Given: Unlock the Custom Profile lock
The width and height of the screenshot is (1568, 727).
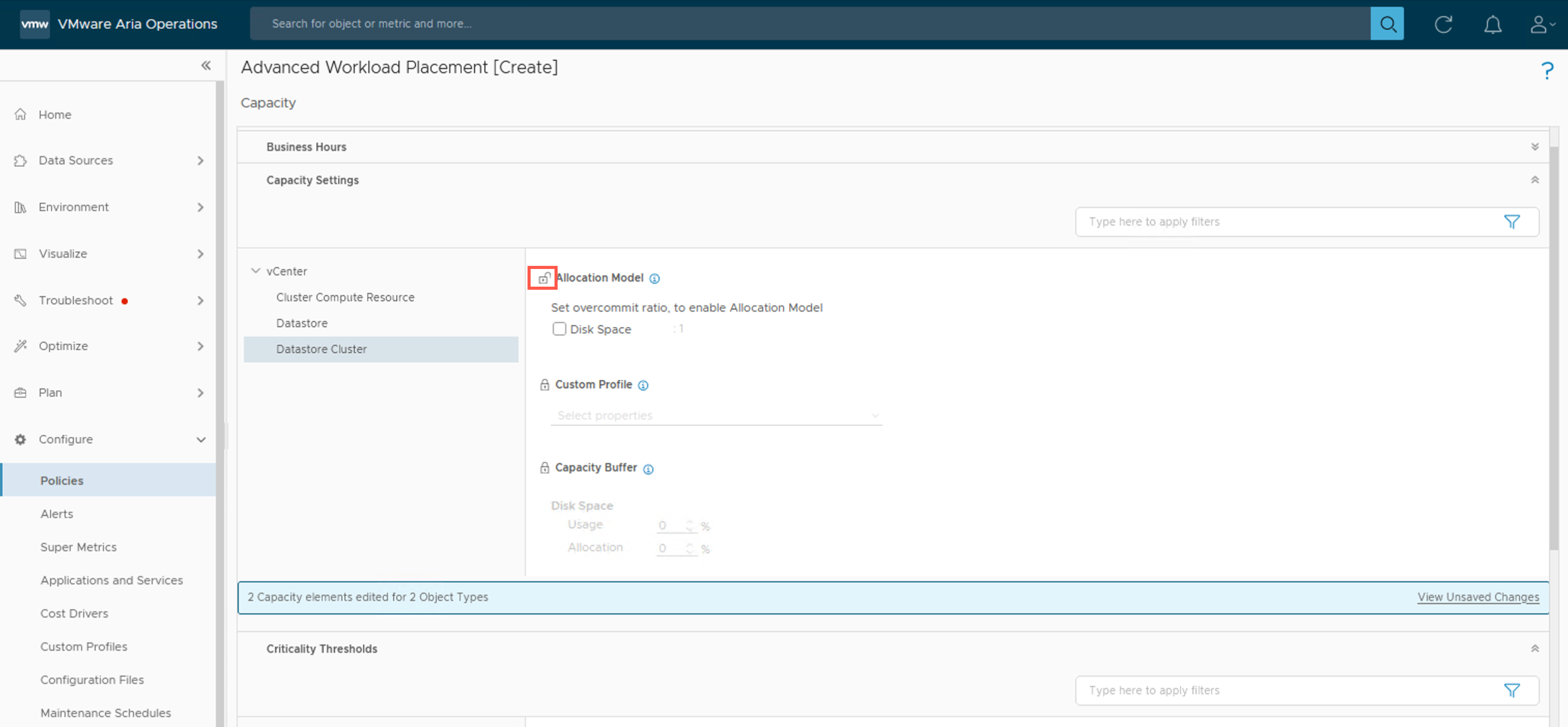Looking at the screenshot, I should [x=544, y=385].
